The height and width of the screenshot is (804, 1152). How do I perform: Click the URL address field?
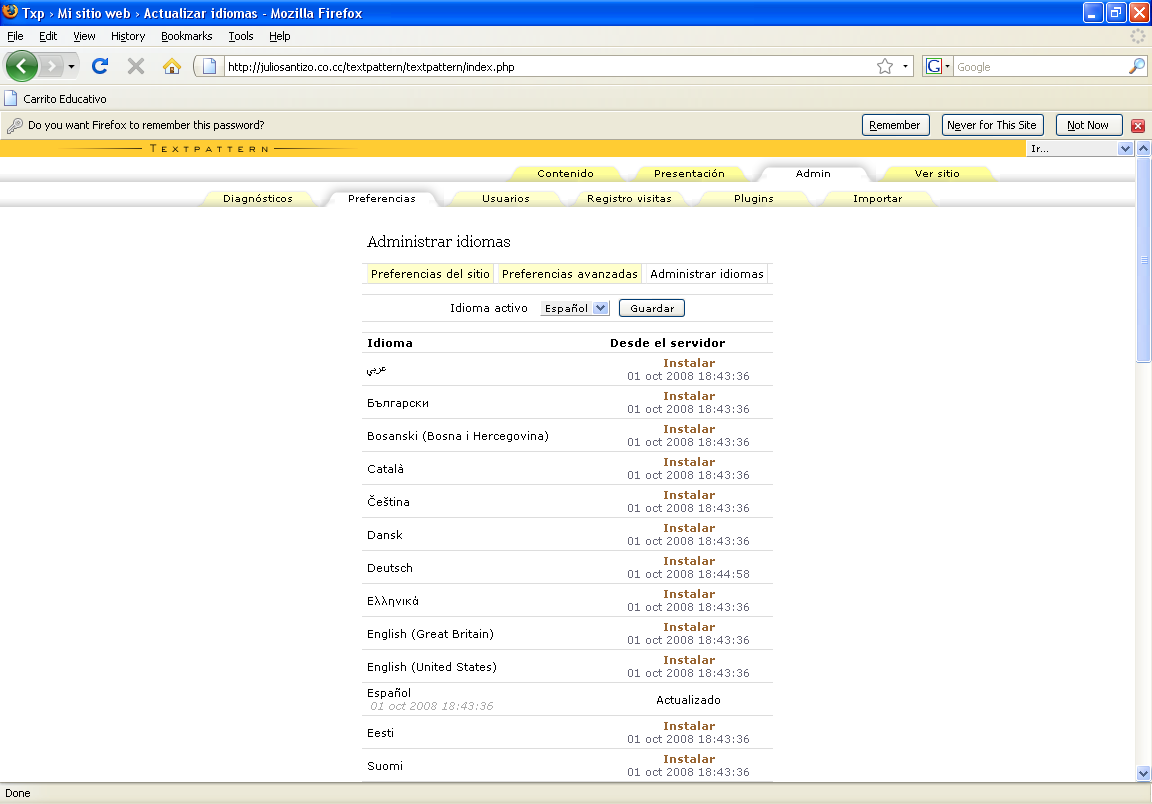547,67
